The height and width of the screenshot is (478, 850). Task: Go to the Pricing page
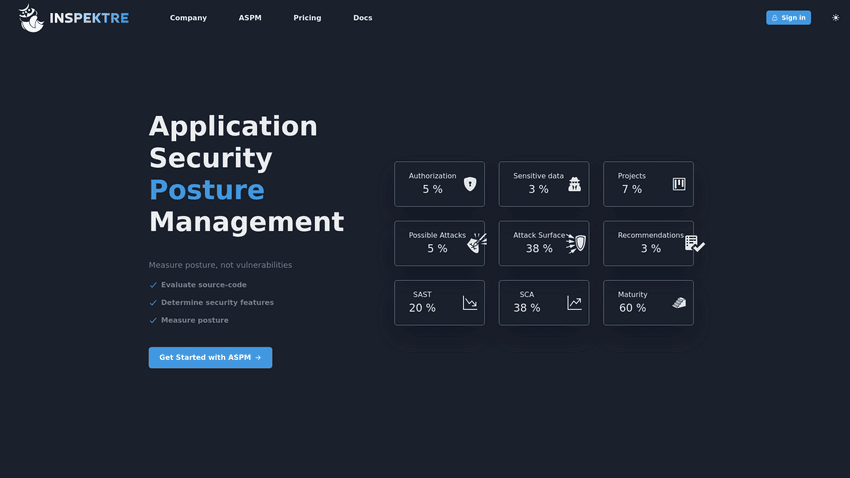click(x=307, y=18)
